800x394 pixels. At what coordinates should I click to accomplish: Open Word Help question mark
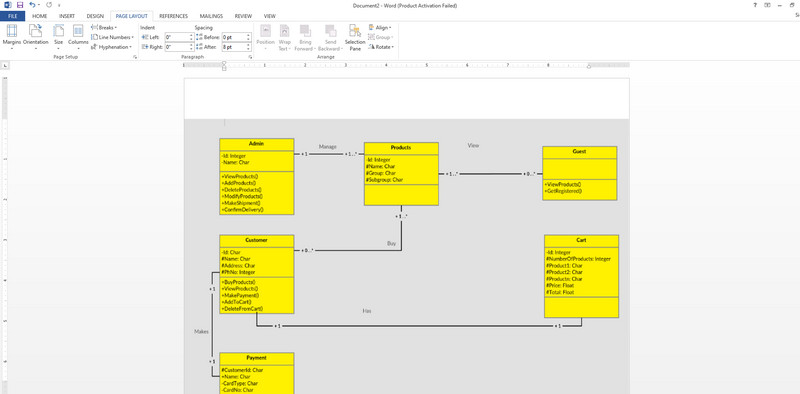(755, 5)
